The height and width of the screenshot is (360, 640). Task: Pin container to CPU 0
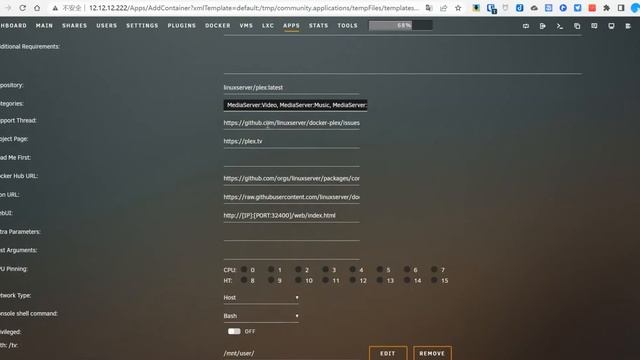pyautogui.click(x=244, y=269)
